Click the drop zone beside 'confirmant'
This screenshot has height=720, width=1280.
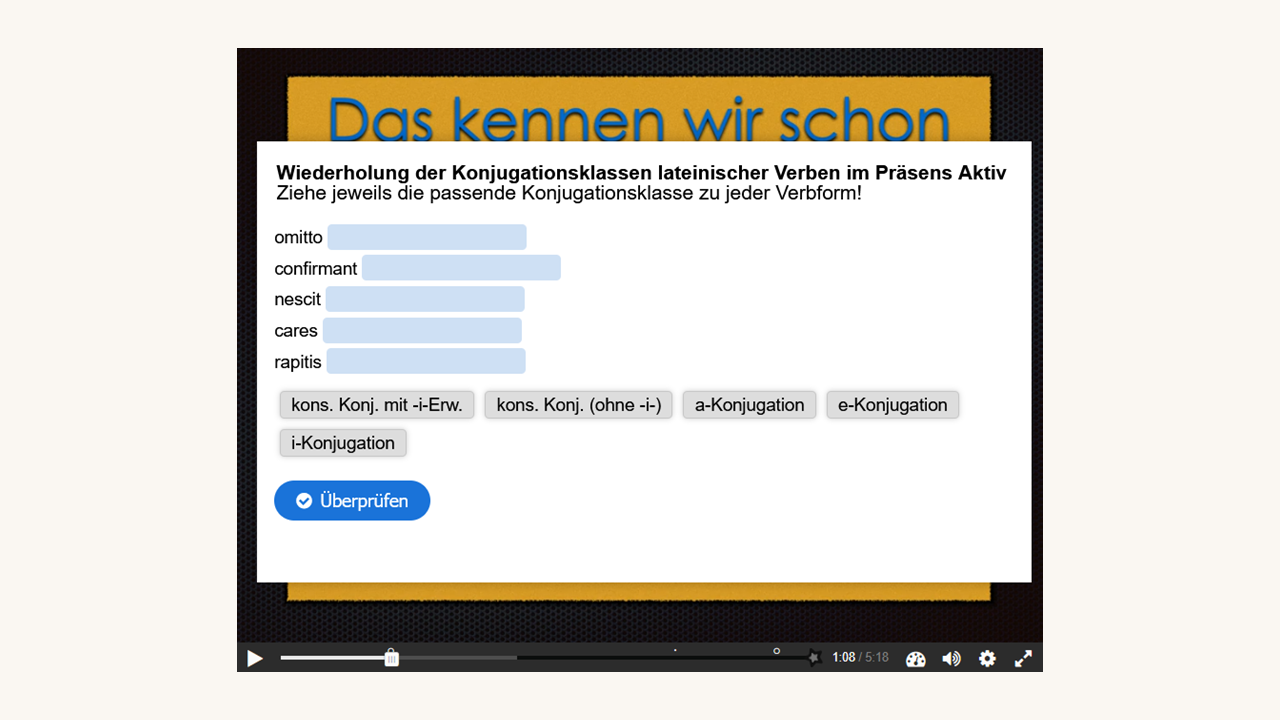point(461,268)
